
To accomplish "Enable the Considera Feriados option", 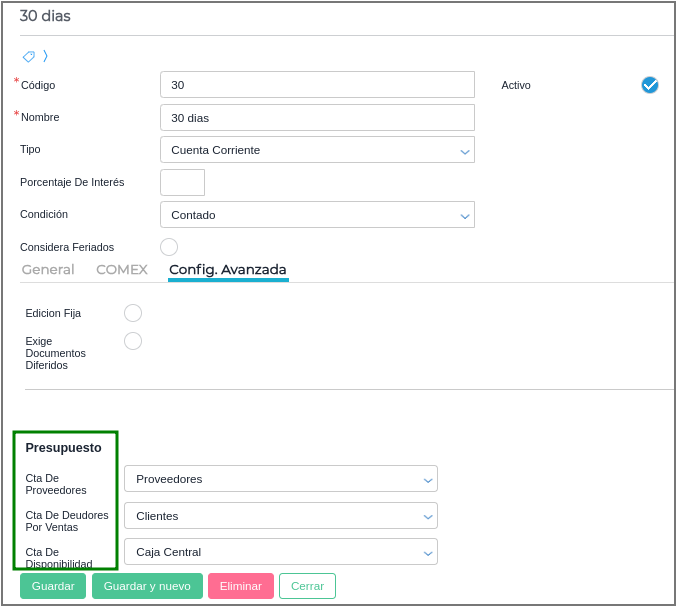I will [169, 247].
